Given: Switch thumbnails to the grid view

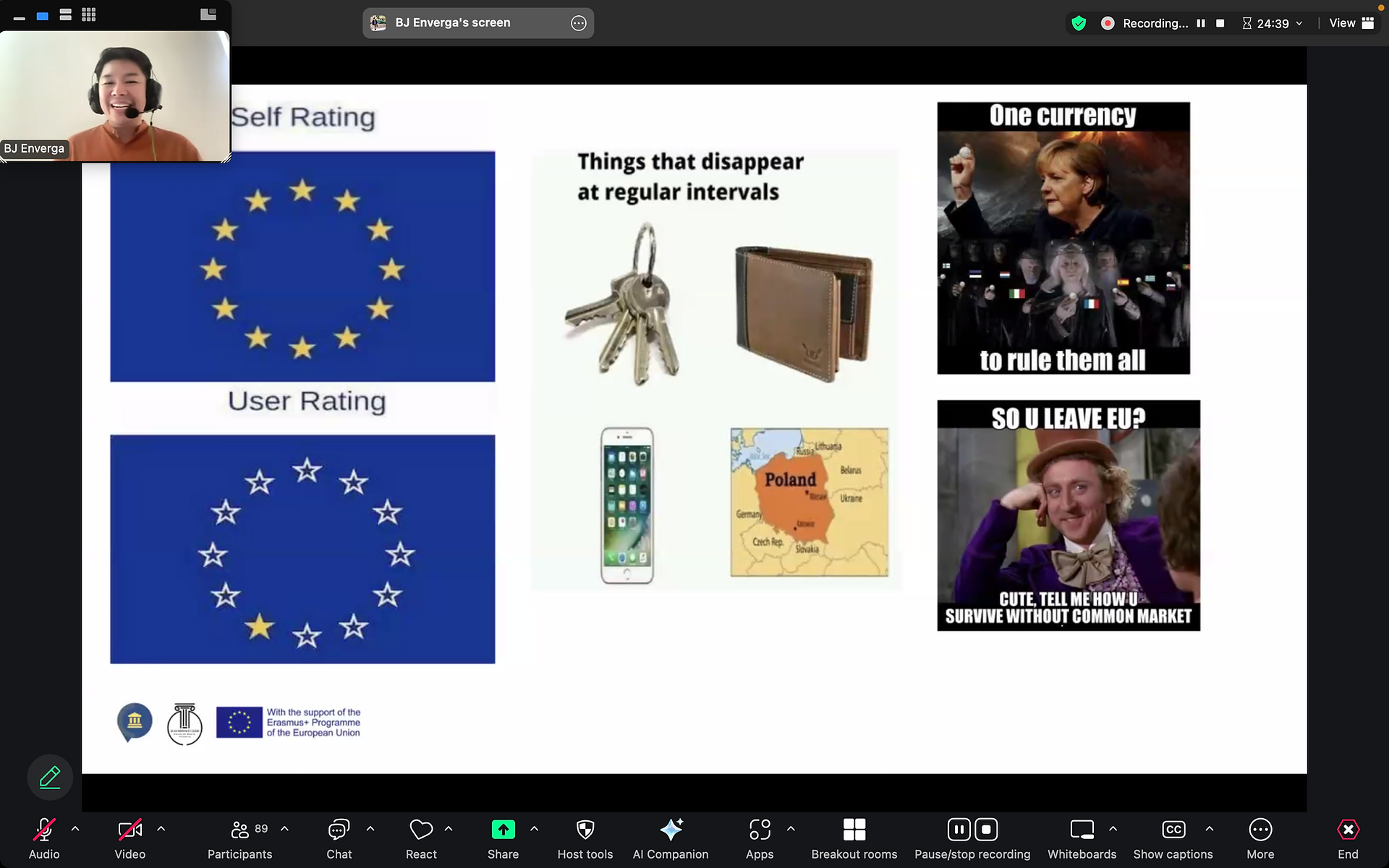Looking at the screenshot, I should click(x=89, y=15).
